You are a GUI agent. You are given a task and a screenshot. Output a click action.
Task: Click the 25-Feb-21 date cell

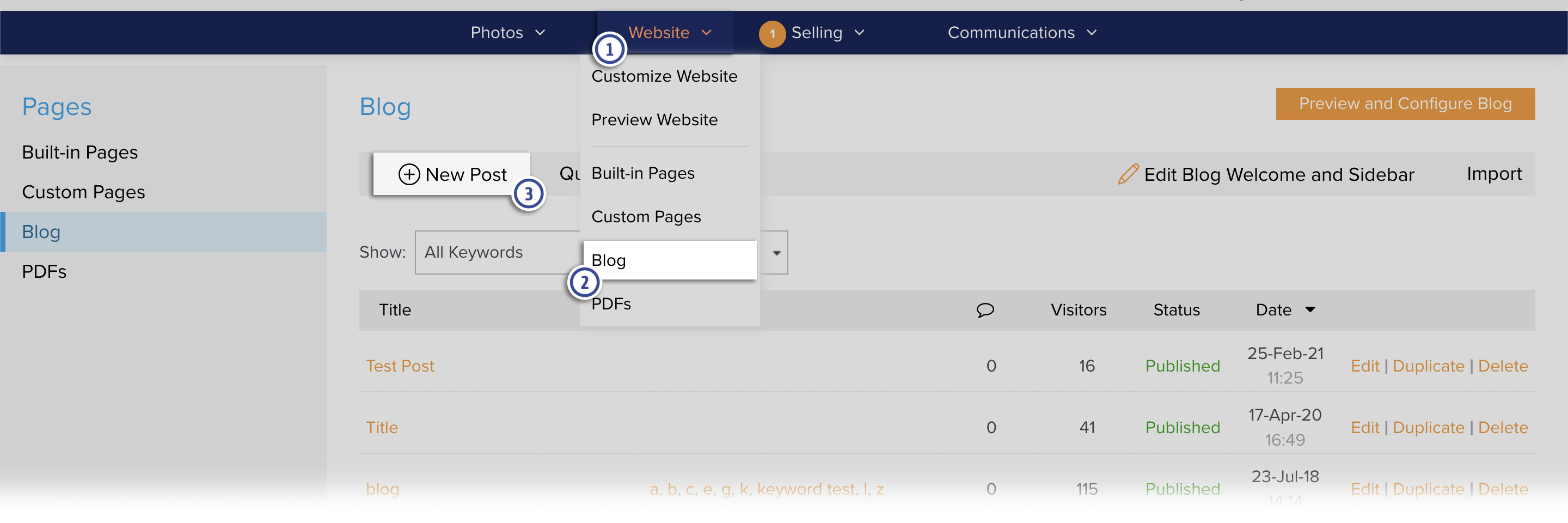pyautogui.click(x=1285, y=354)
